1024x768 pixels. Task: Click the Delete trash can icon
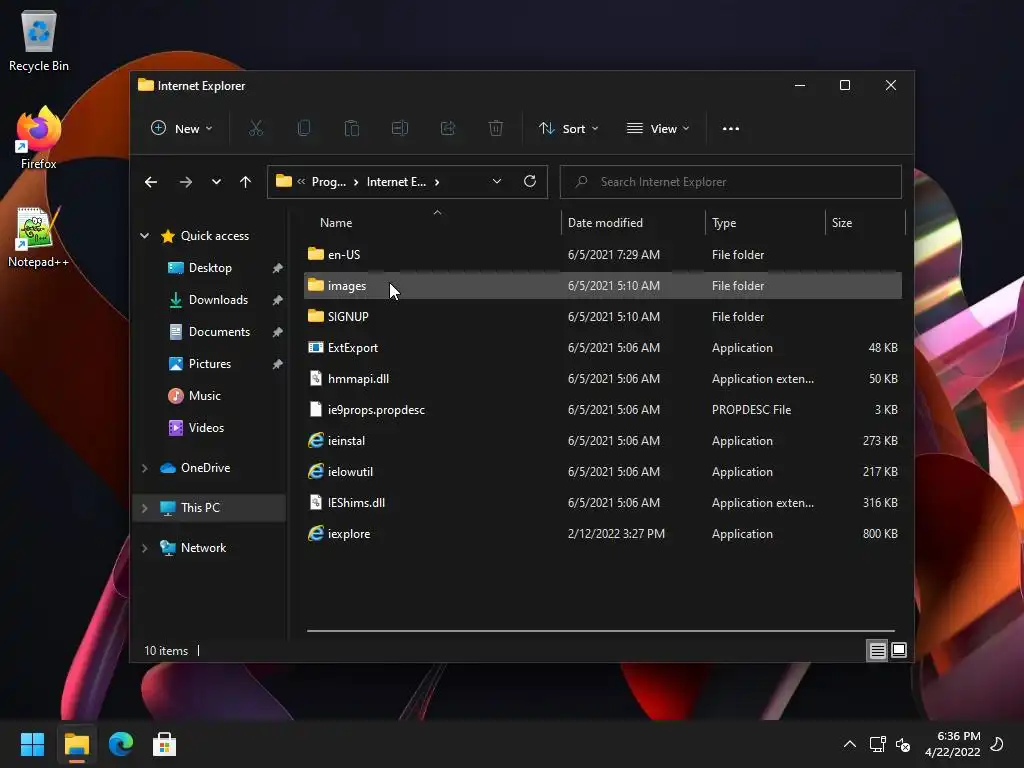pos(496,129)
